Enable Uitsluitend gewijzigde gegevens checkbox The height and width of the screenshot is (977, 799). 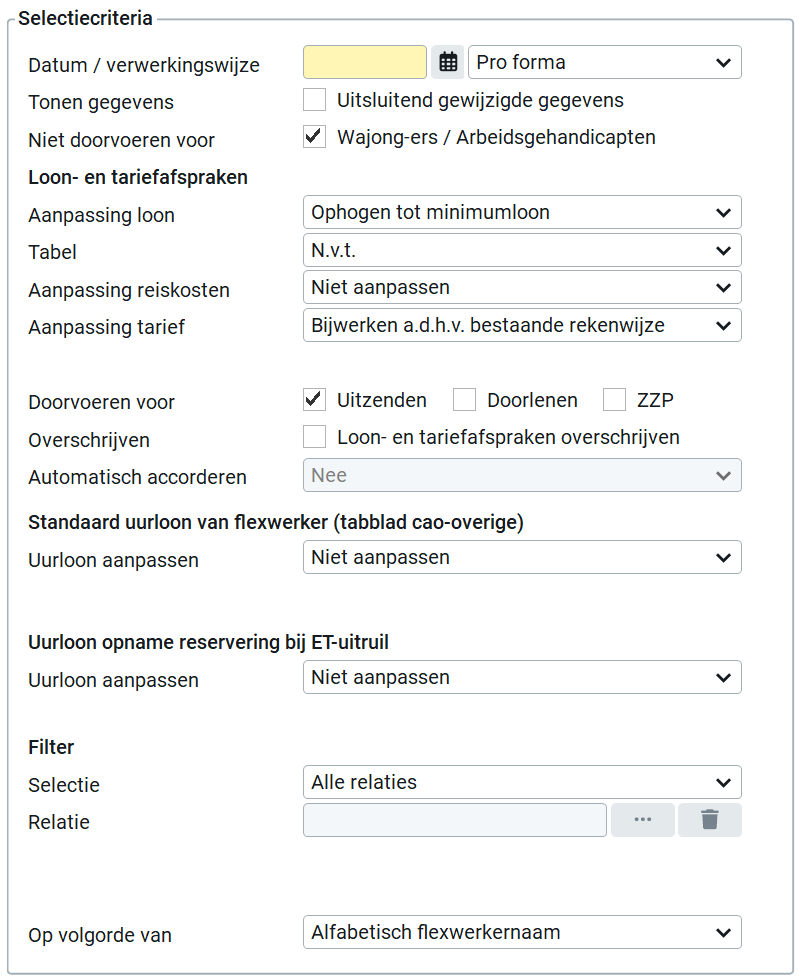[315, 100]
